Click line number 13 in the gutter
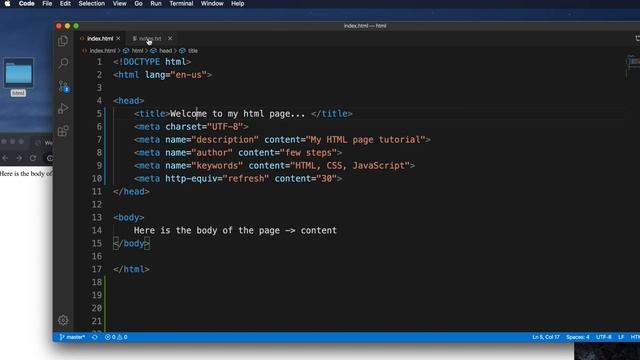 click(x=97, y=217)
